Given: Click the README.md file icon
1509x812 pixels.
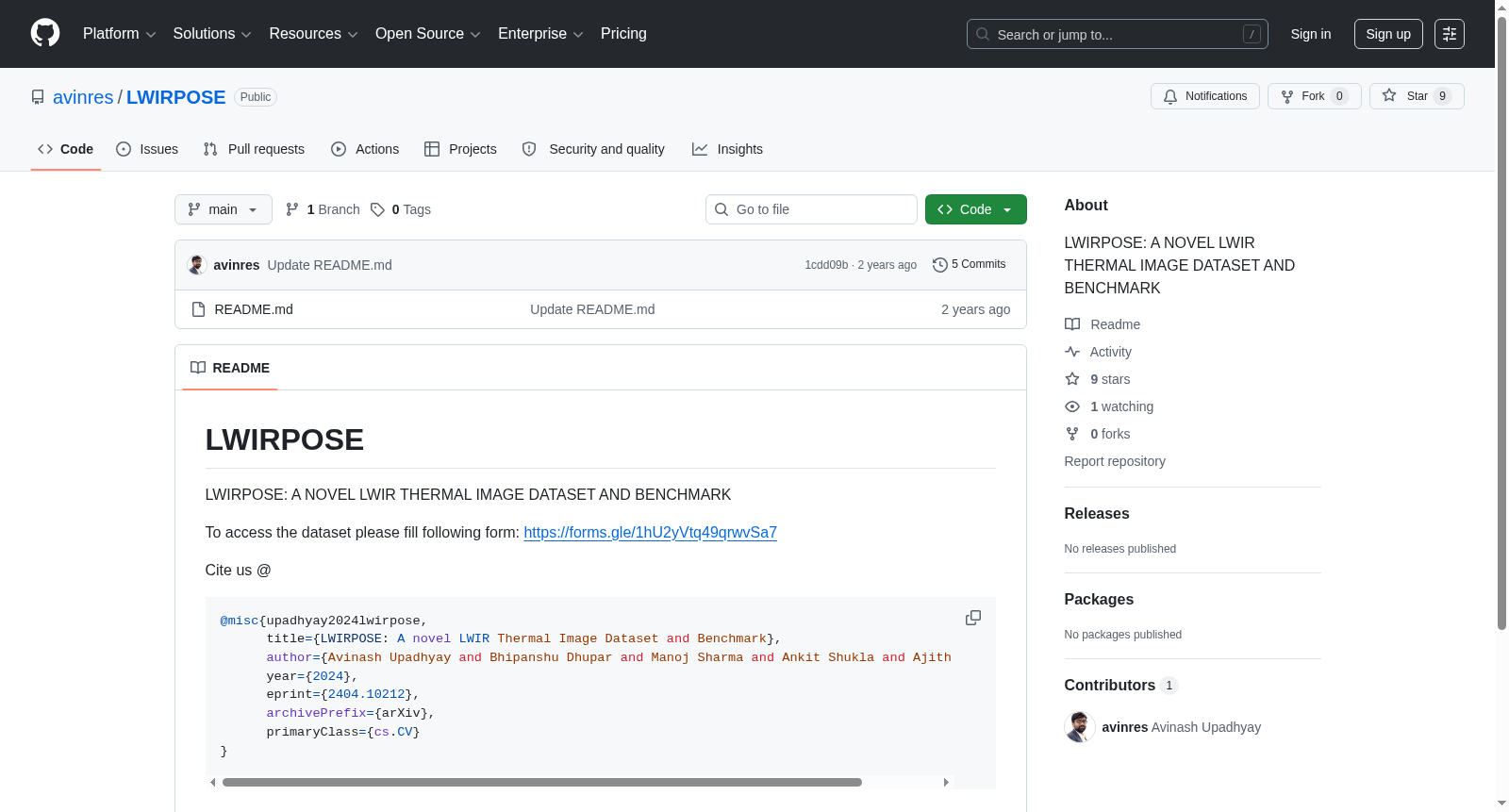Looking at the screenshot, I should [198, 309].
